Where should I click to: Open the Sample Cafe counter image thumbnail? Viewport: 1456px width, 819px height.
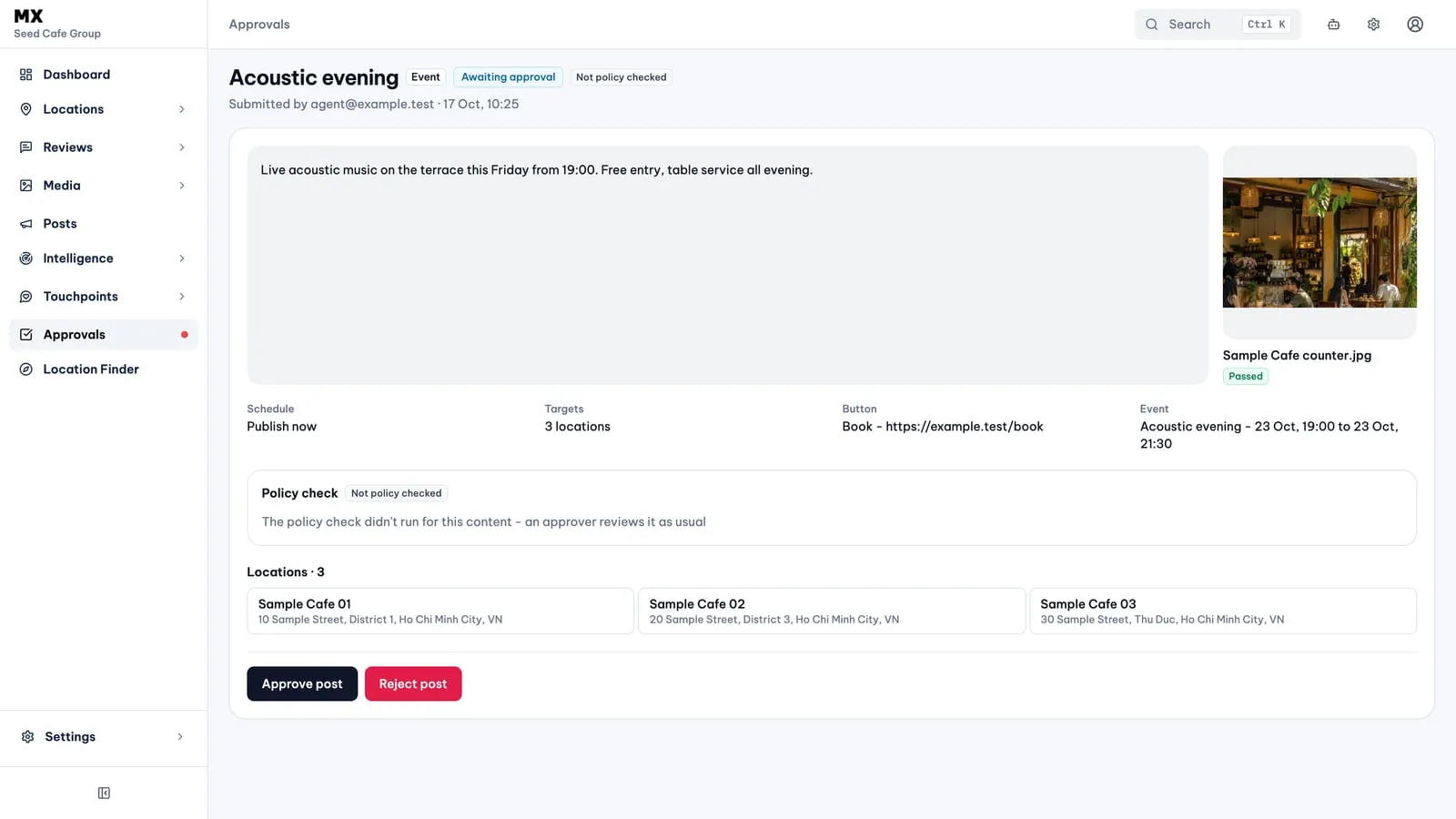click(1319, 242)
